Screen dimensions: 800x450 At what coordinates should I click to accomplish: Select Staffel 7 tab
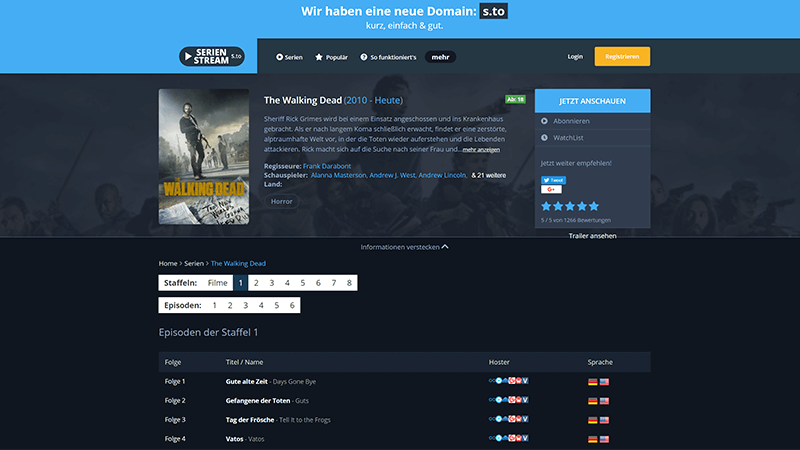pos(334,283)
